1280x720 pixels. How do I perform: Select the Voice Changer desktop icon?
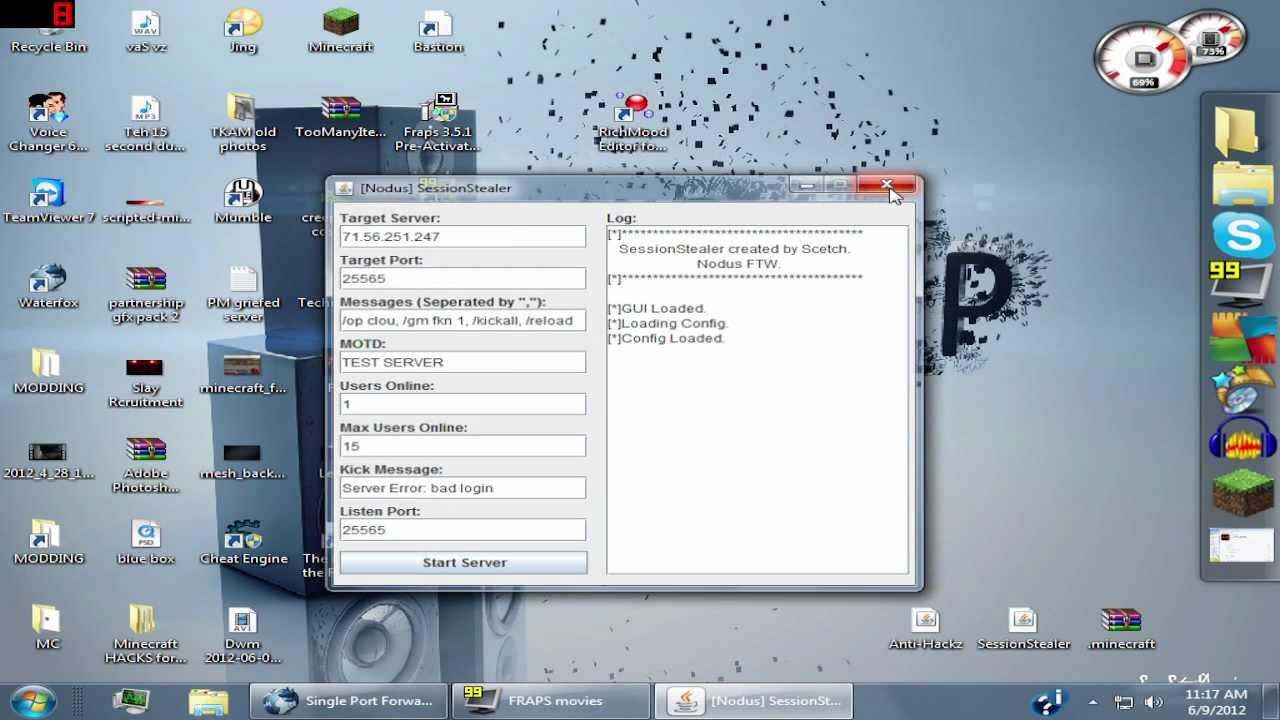pyautogui.click(x=48, y=122)
